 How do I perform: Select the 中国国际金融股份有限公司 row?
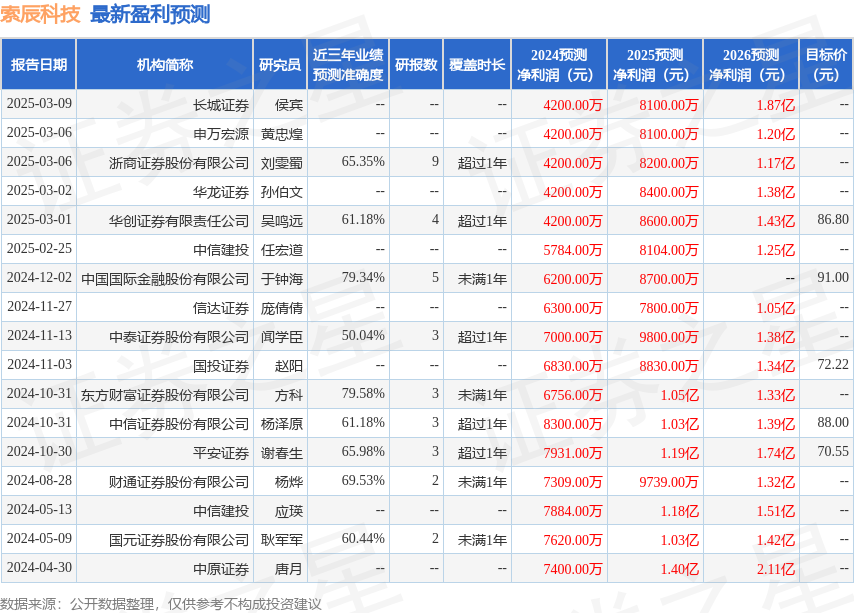(x=165, y=279)
